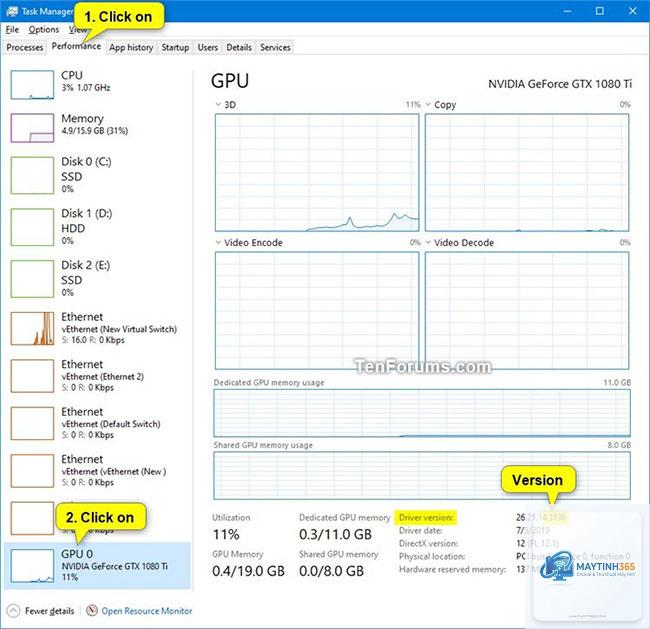Screen dimensions: 650x629
Task: Click the 0.0/8.0 GB shared memory value
Action: [331, 571]
